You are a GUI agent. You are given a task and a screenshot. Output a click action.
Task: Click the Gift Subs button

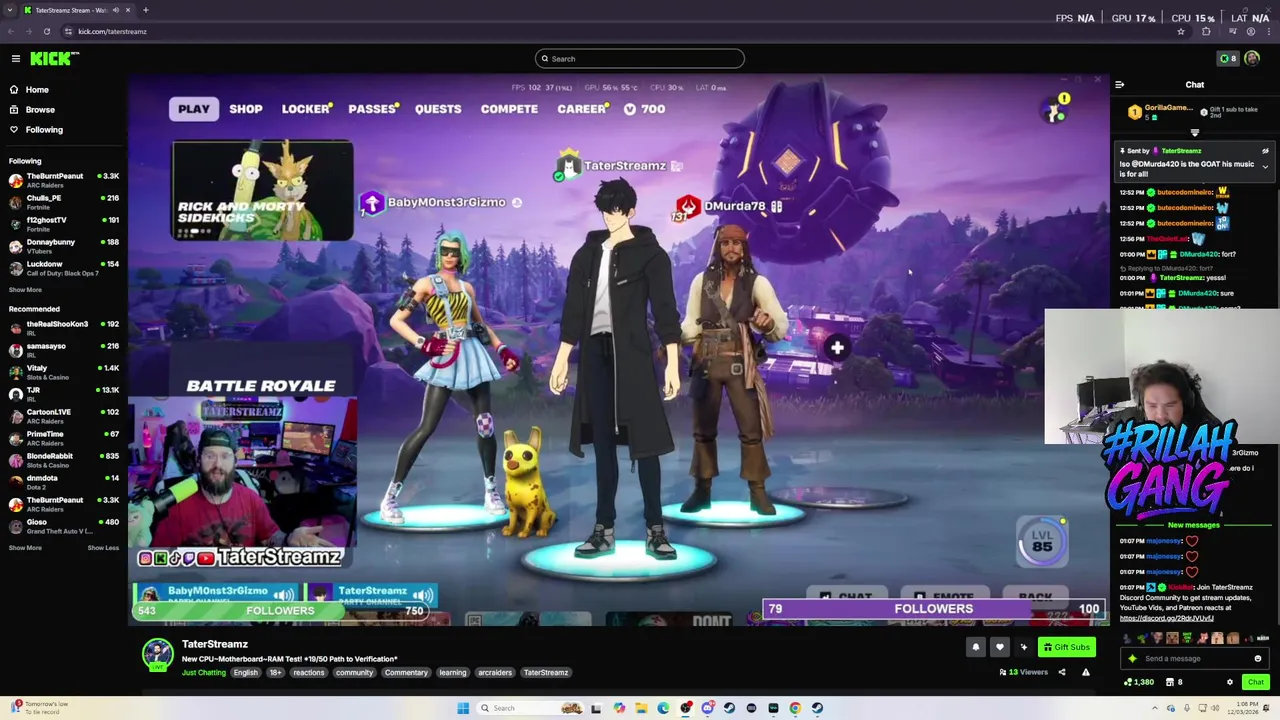tap(1066, 648)
